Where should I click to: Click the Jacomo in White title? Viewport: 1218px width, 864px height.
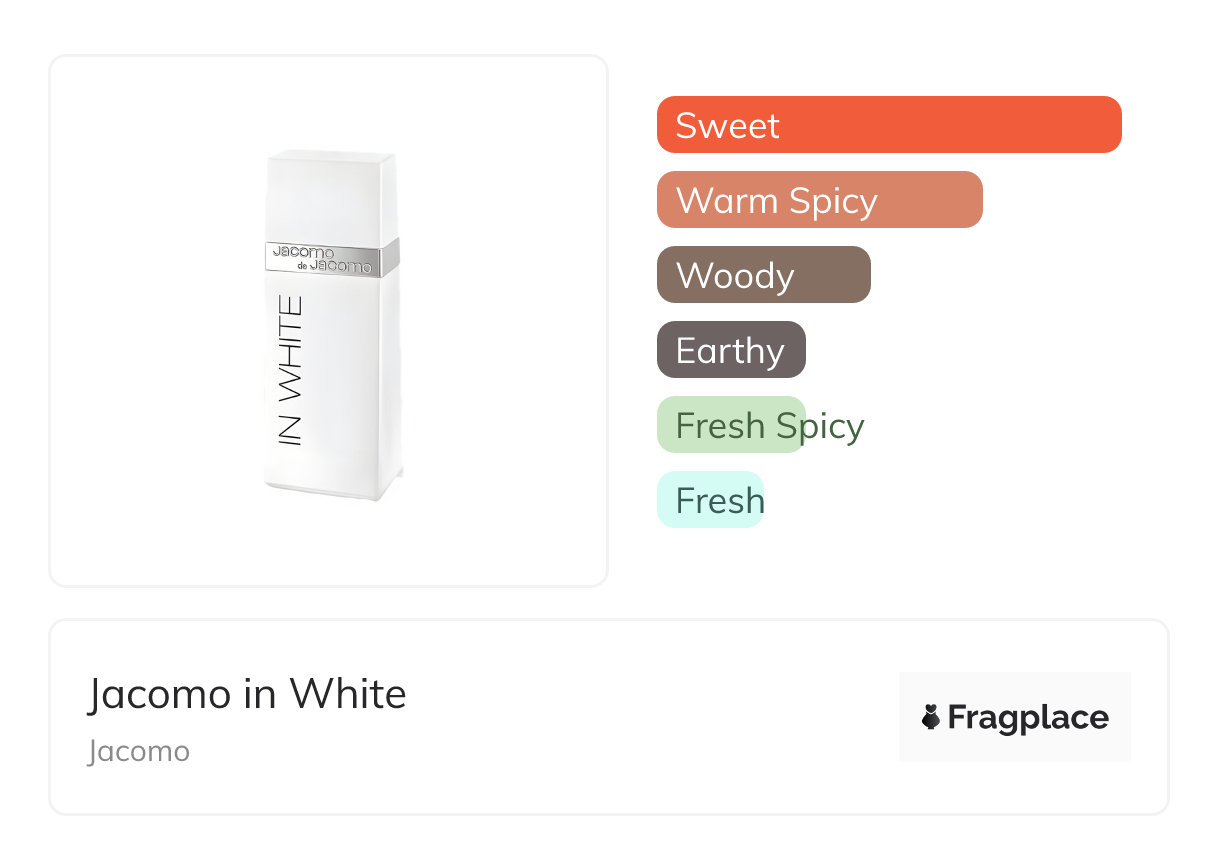coord(247,694)
